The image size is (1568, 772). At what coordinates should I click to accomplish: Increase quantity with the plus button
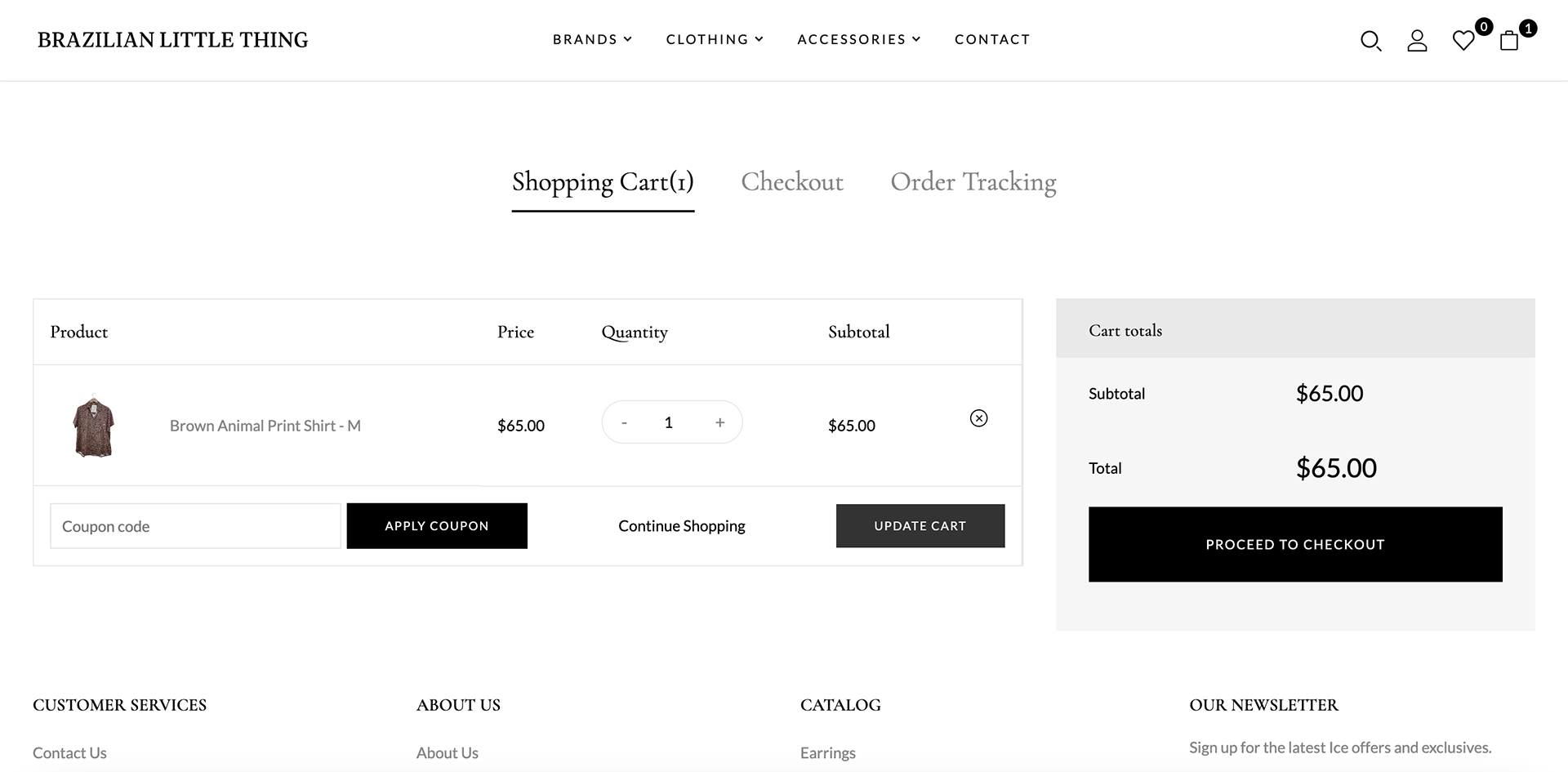click(x=719, y=422)
